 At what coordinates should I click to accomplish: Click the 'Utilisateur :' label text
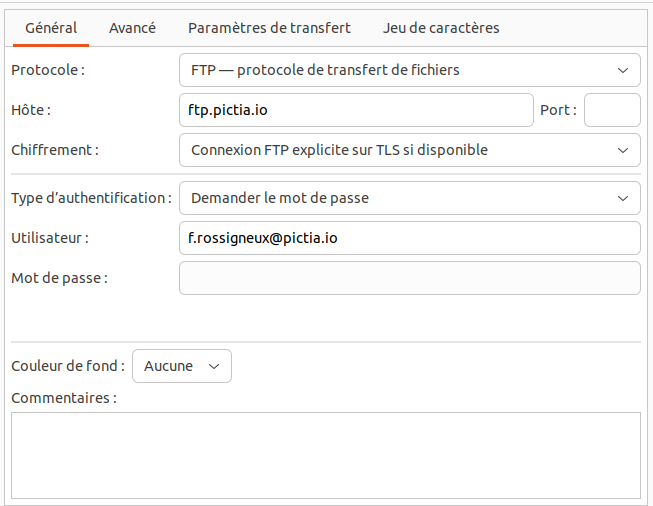point(50,238)
